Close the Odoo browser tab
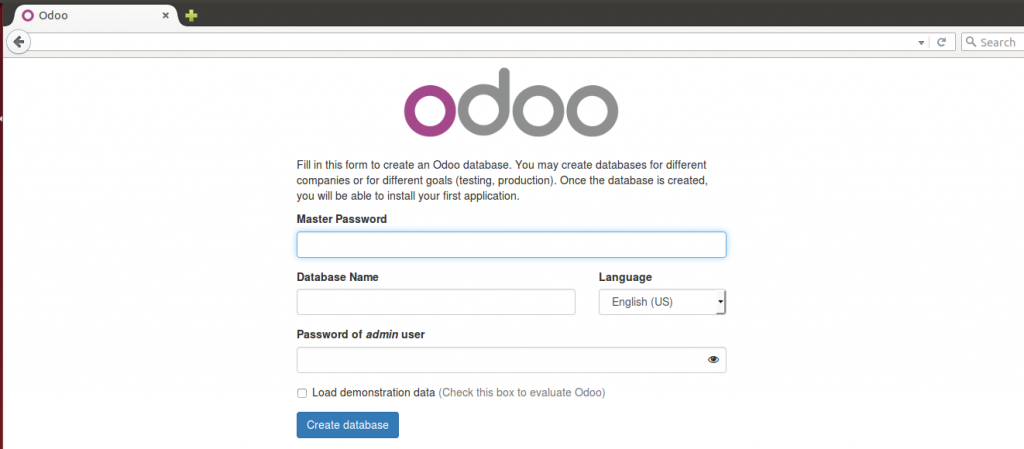 pos(166,16)
